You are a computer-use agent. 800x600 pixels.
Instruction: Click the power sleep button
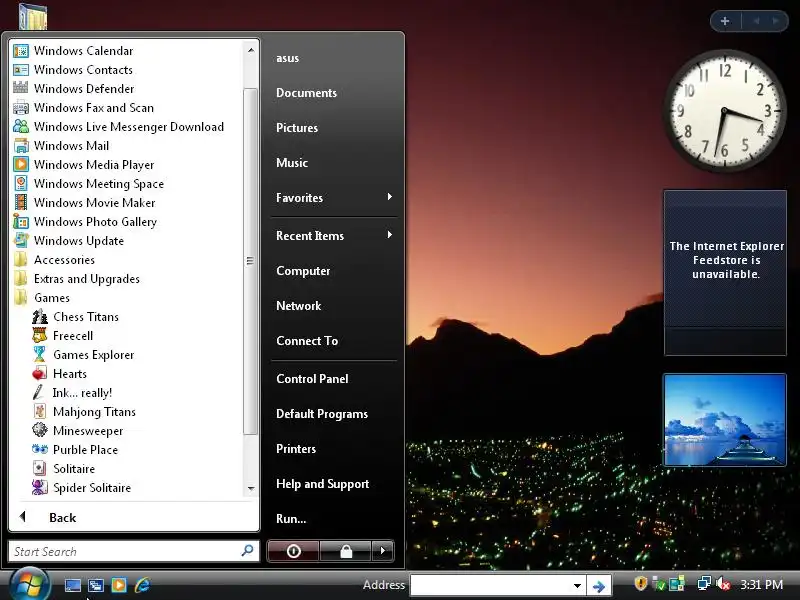pos(293,551)
